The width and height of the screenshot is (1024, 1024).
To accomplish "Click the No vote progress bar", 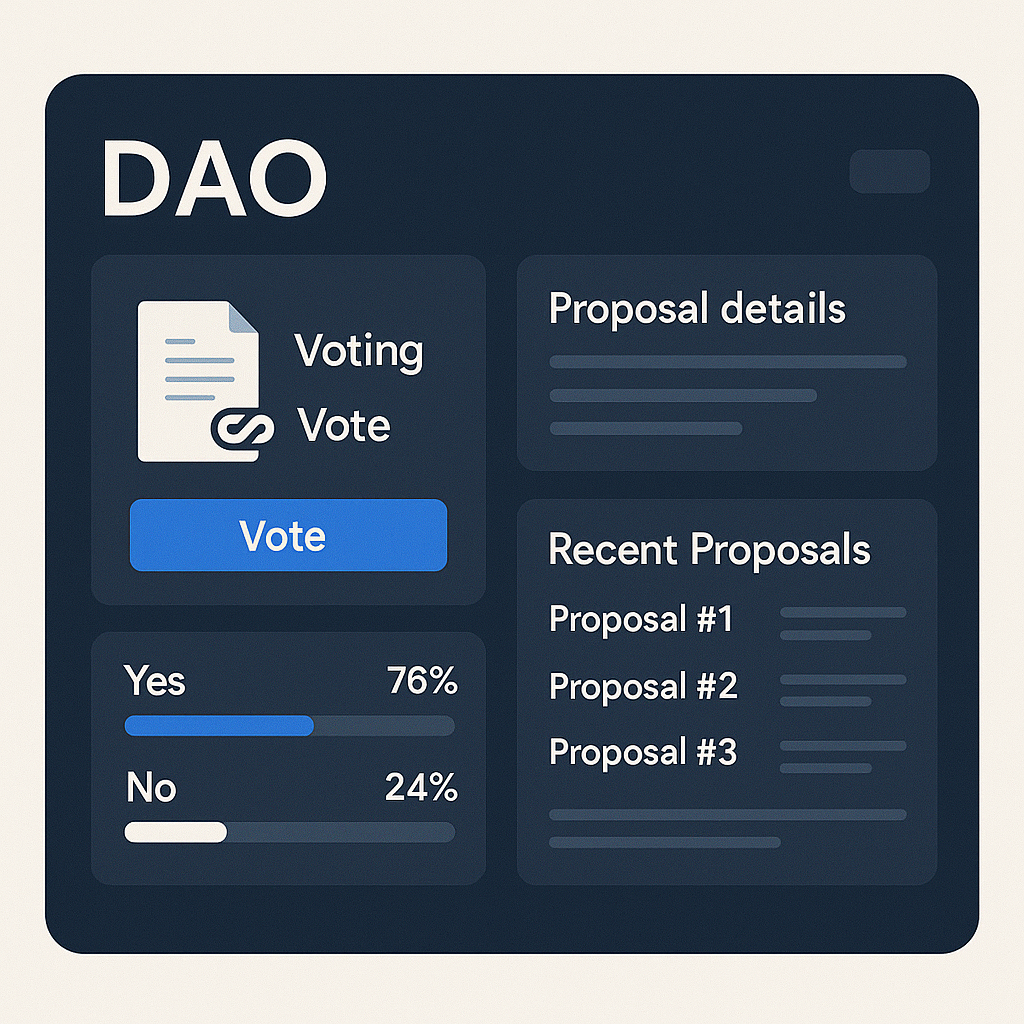I will click(x=289, y=832).
